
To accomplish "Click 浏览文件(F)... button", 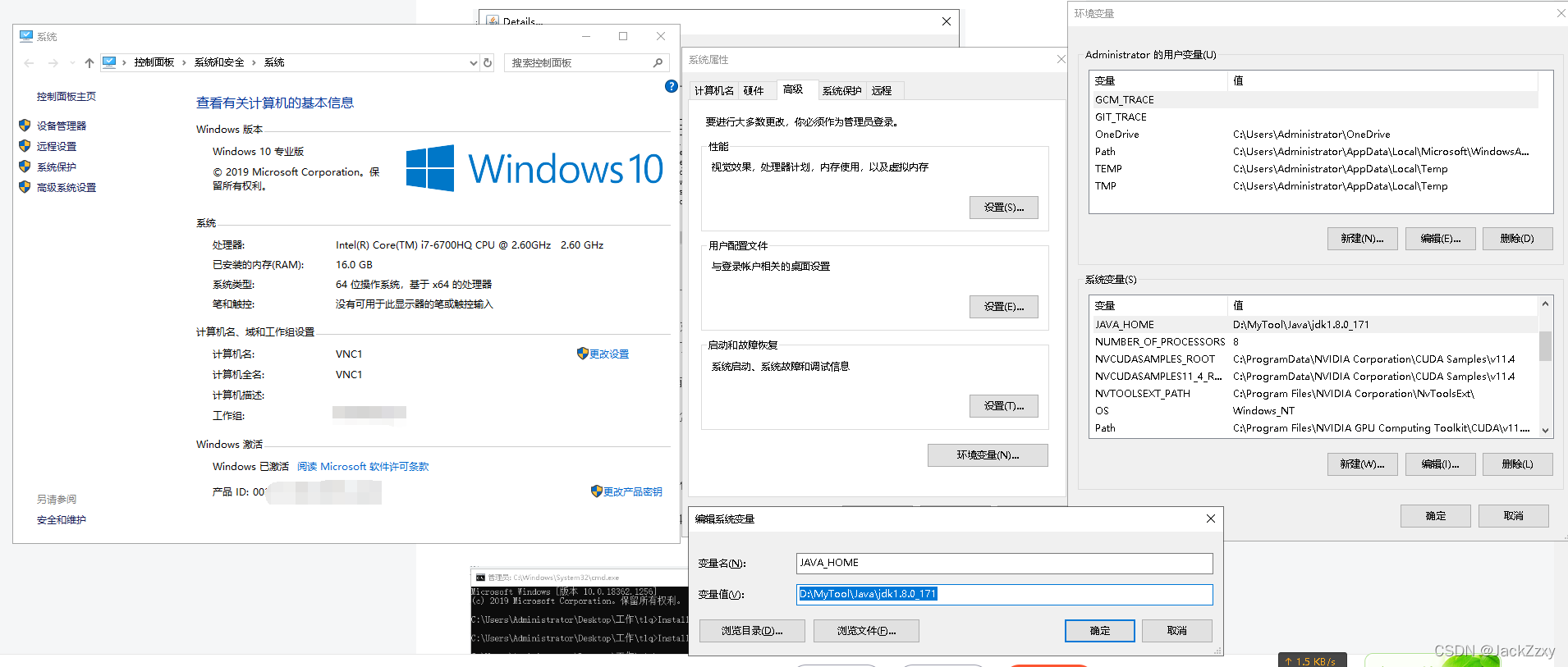I will tap(866, 631).
